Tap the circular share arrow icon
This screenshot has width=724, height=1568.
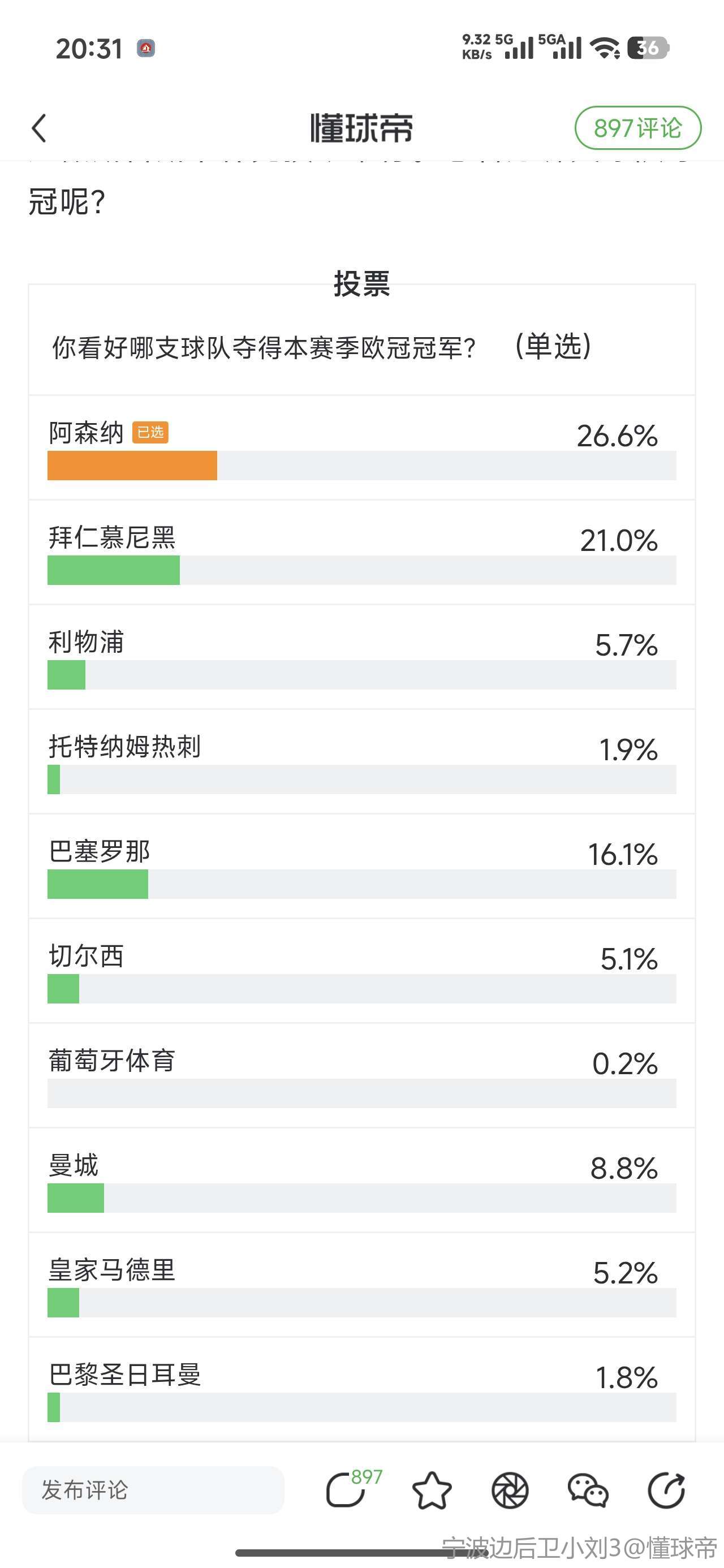click(666, 1490)
